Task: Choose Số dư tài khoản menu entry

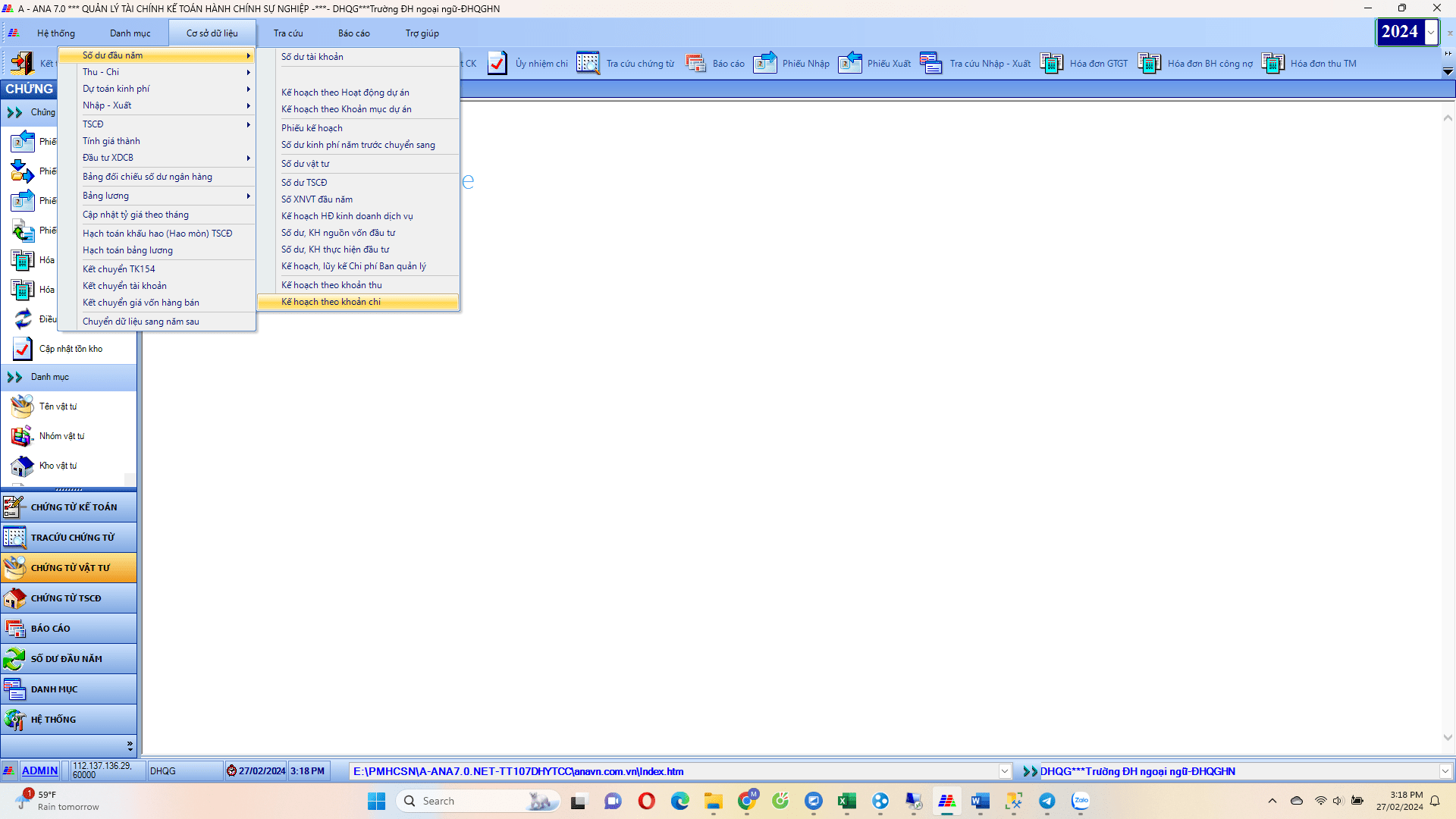Action: tap(312, 57)
